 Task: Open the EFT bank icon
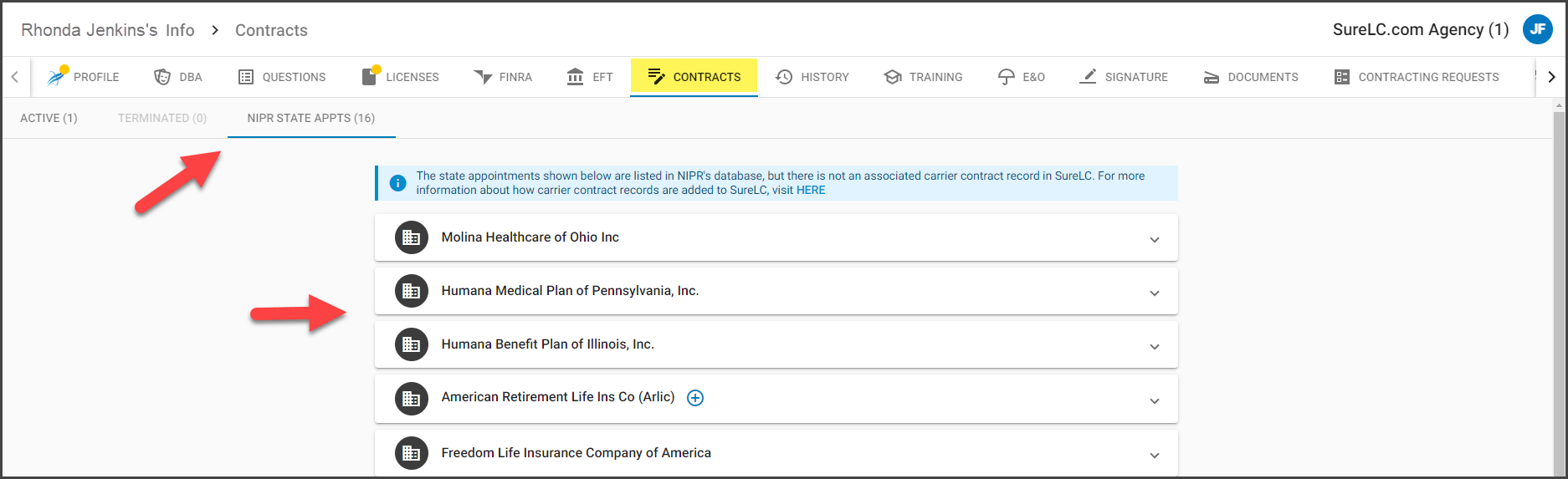click(576, 77)
